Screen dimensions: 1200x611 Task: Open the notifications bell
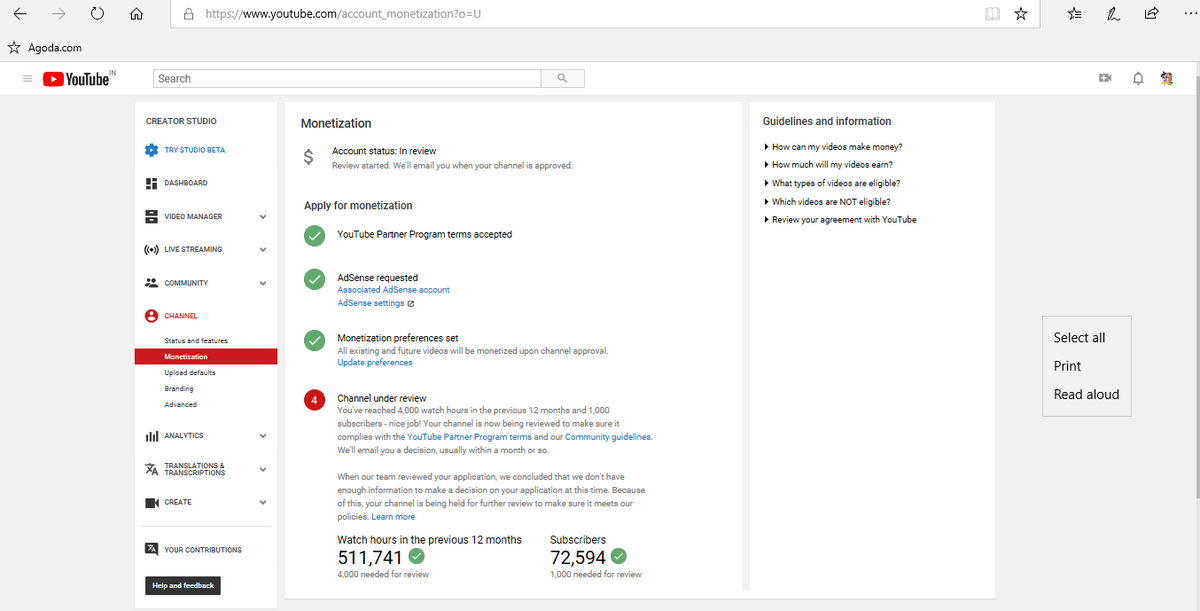[x=1138, y=79]
